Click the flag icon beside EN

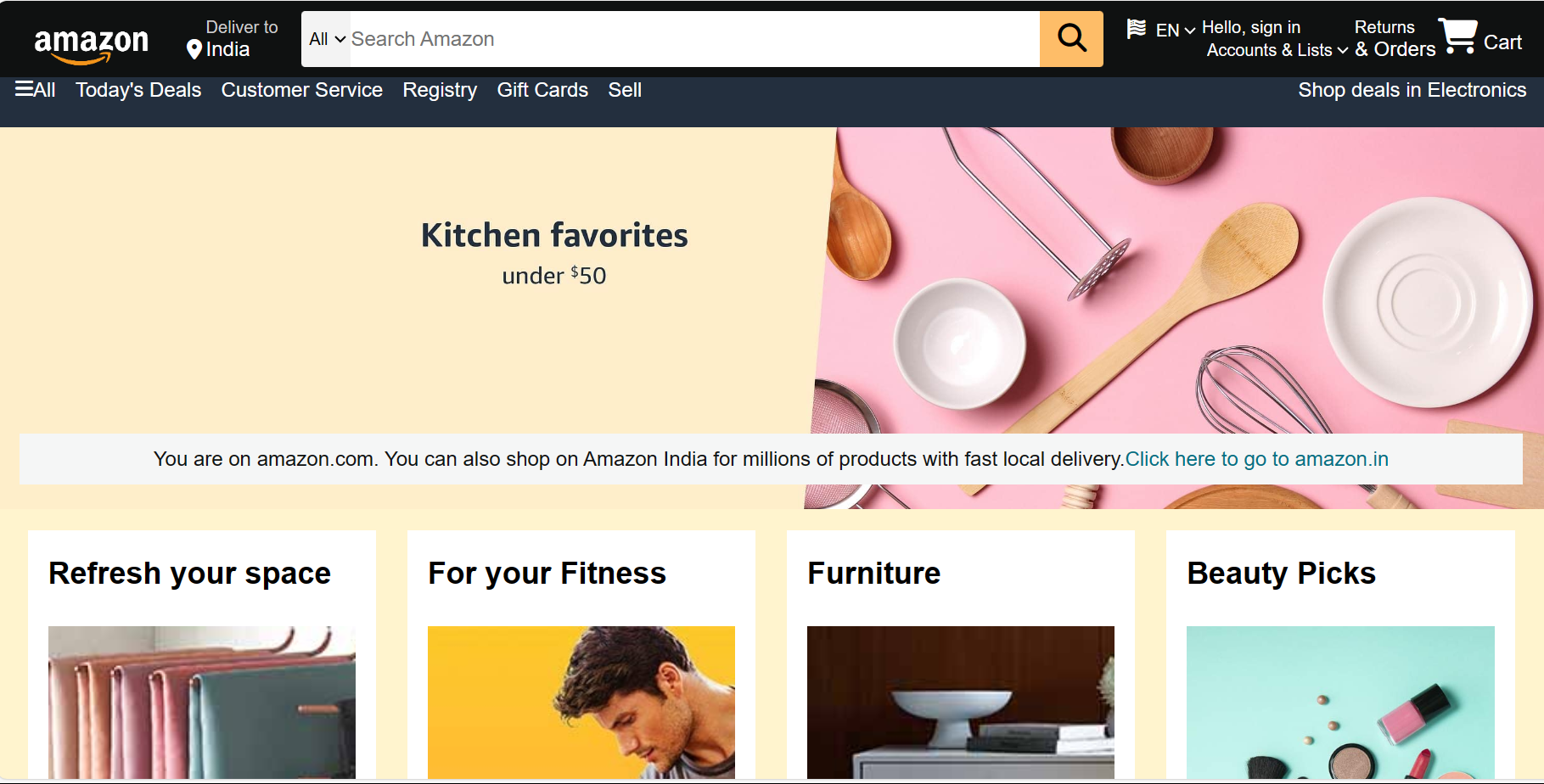[x=1137, y=29]
